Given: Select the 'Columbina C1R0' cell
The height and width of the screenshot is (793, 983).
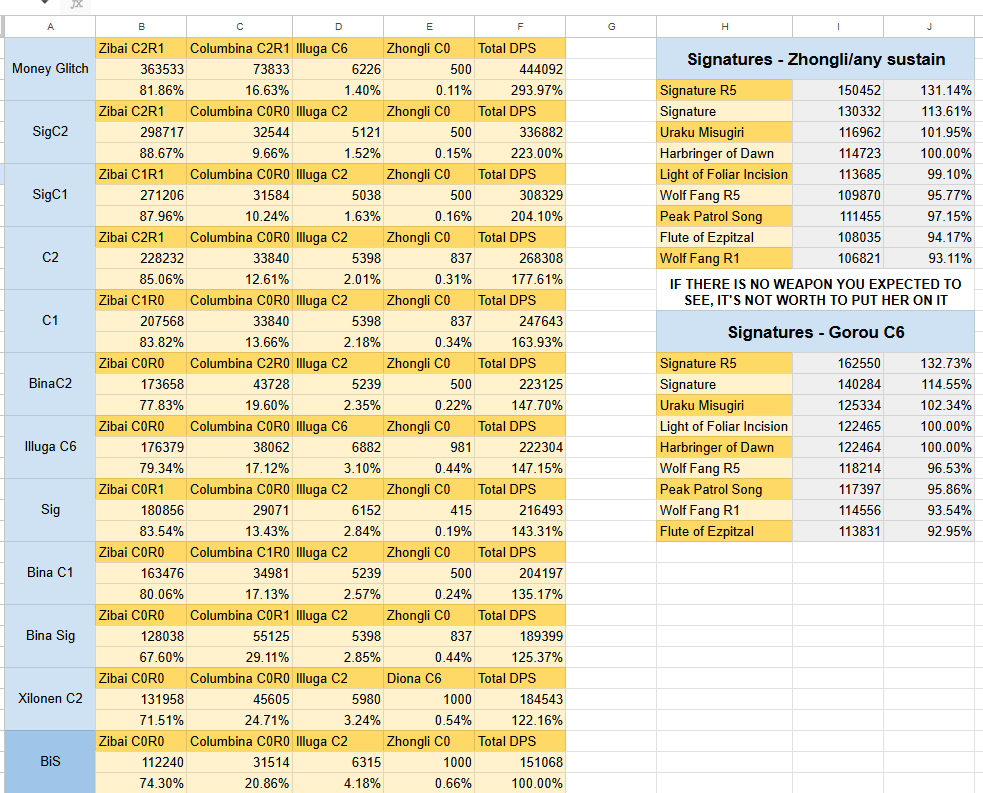Looking at the screenshot, I should click(x=239, y=552).
